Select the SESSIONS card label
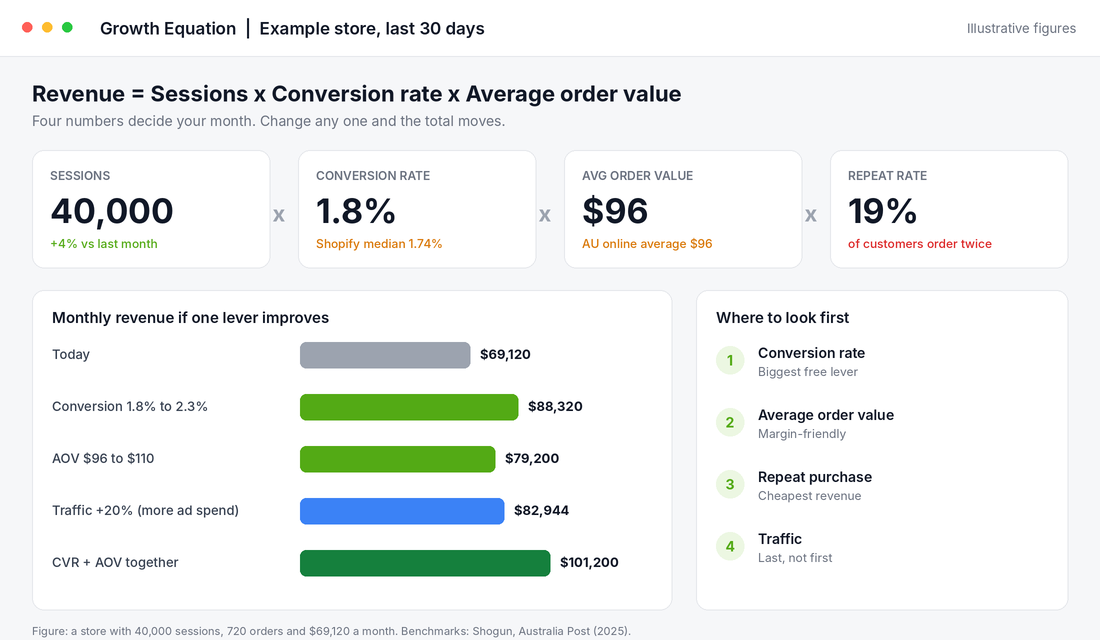Viewport: 1100px width, 640px height. (80, 175)
